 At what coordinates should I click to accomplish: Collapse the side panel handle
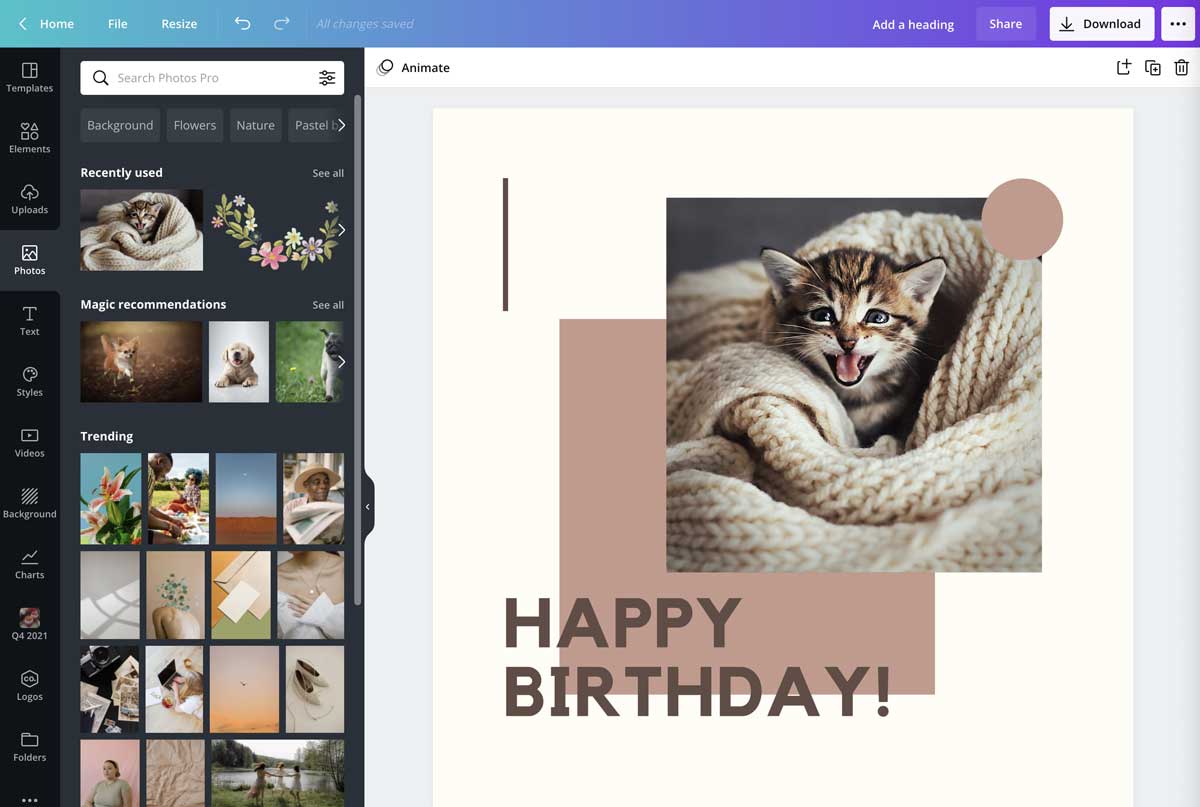pos(367,507)
